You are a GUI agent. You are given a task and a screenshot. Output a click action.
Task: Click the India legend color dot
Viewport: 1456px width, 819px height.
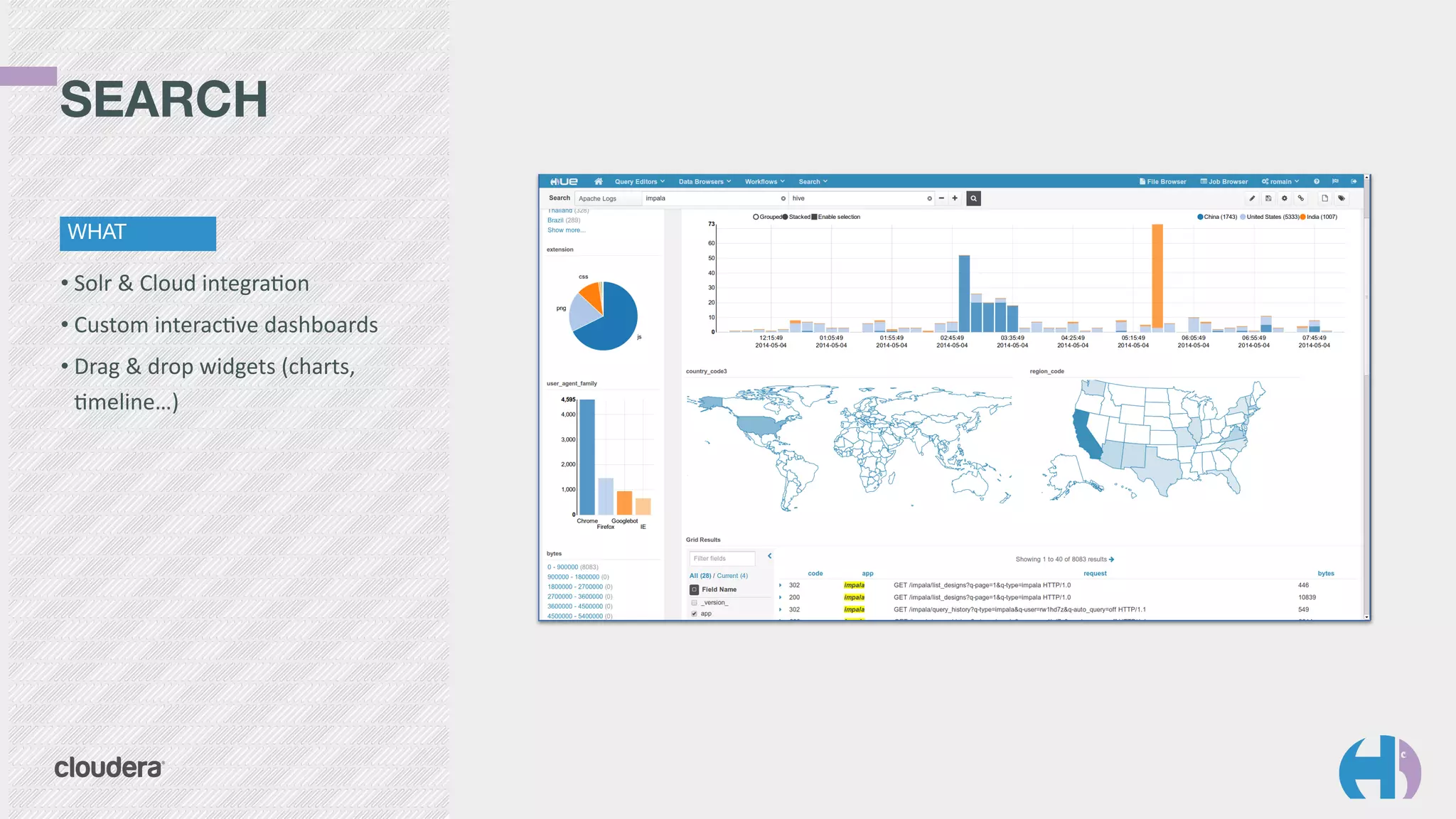(x=1302, y=217)
